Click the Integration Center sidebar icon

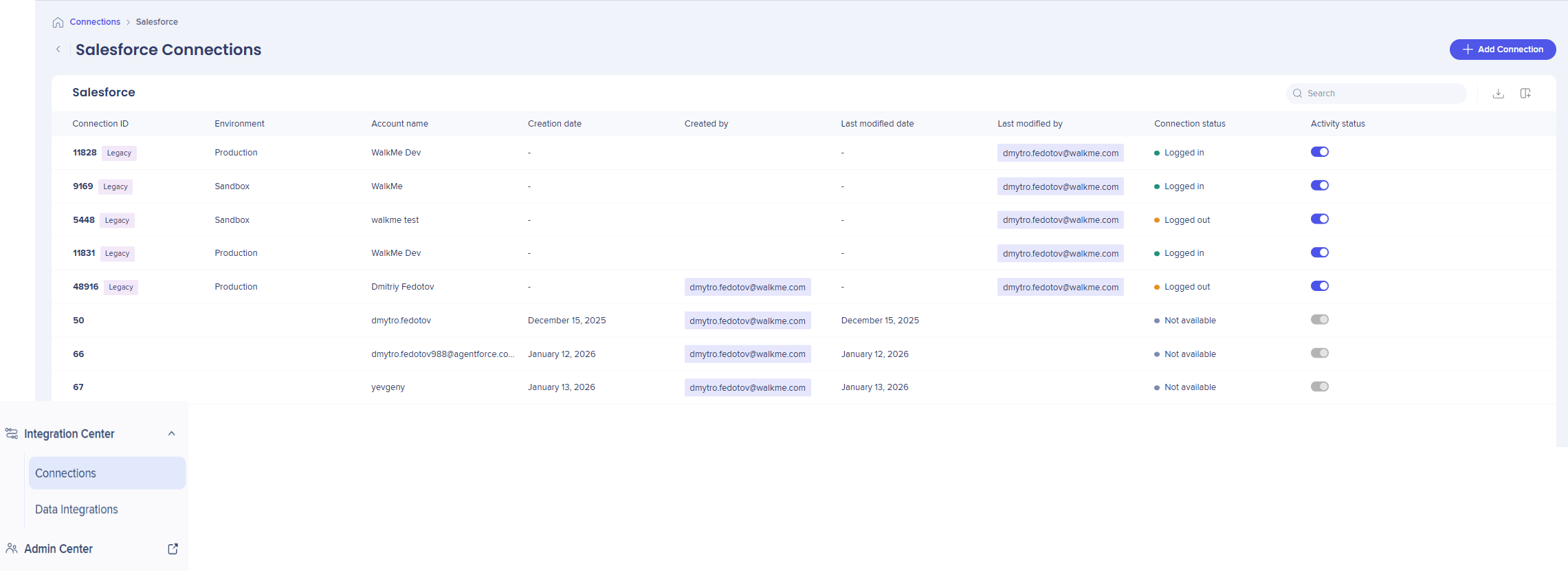12,433
